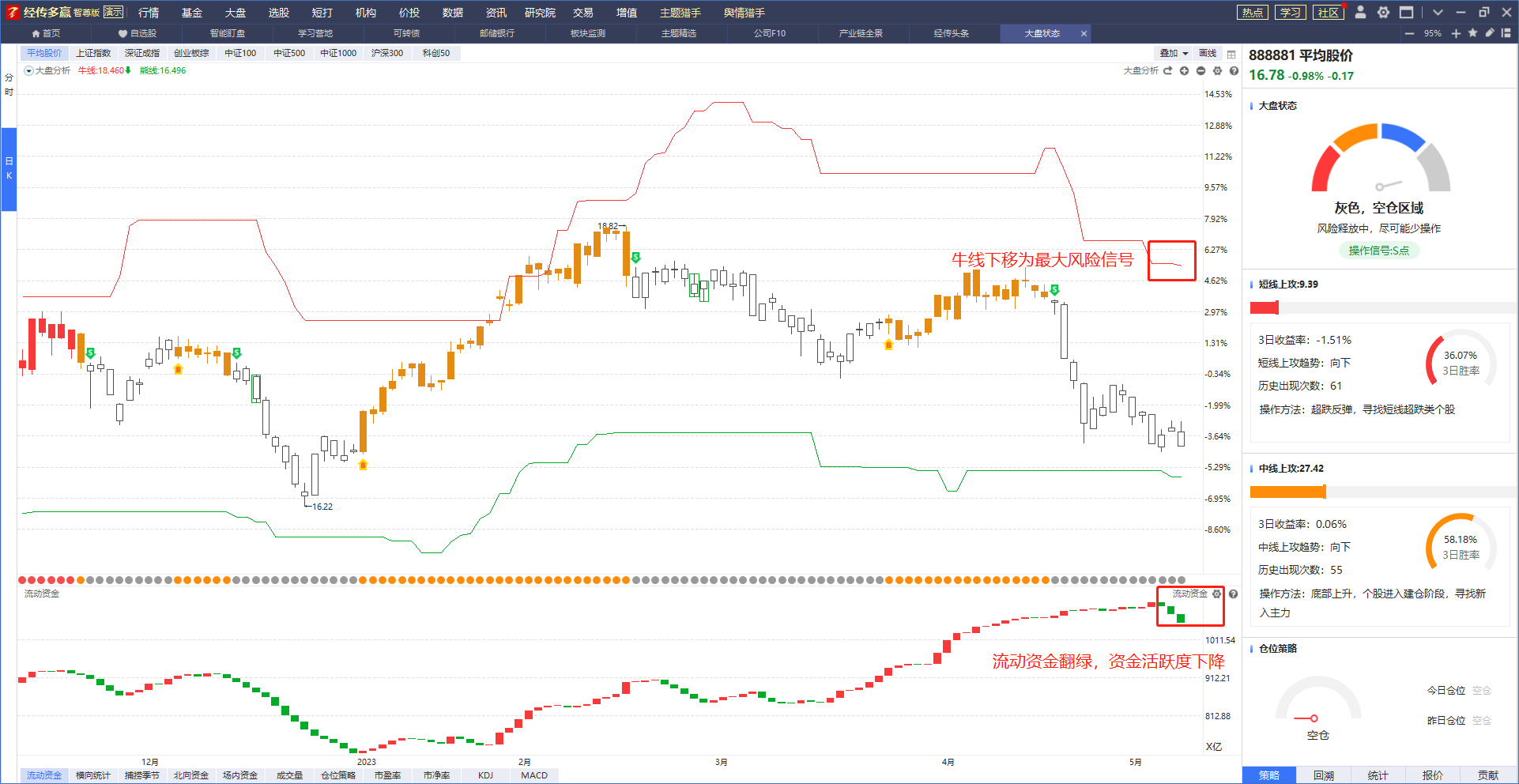Open help for 流动资金 indicator
Viewport: 1519px width, 784px height.
coord(1233,594)
